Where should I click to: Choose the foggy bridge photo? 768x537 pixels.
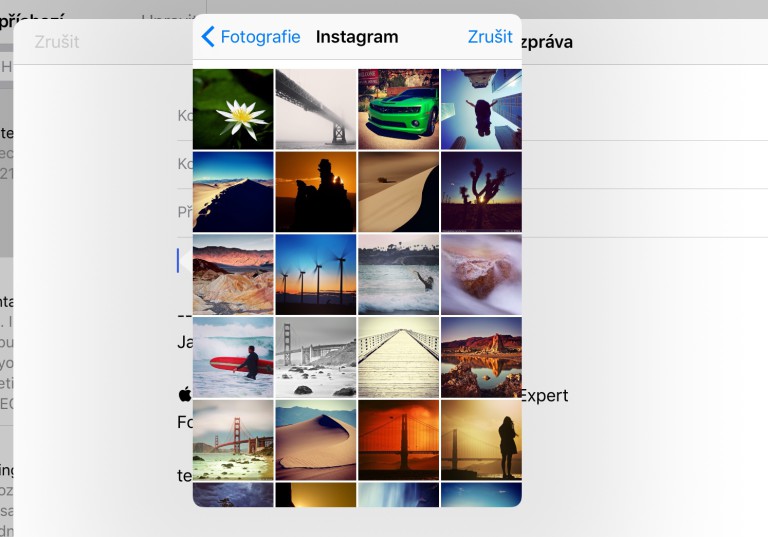316,109
